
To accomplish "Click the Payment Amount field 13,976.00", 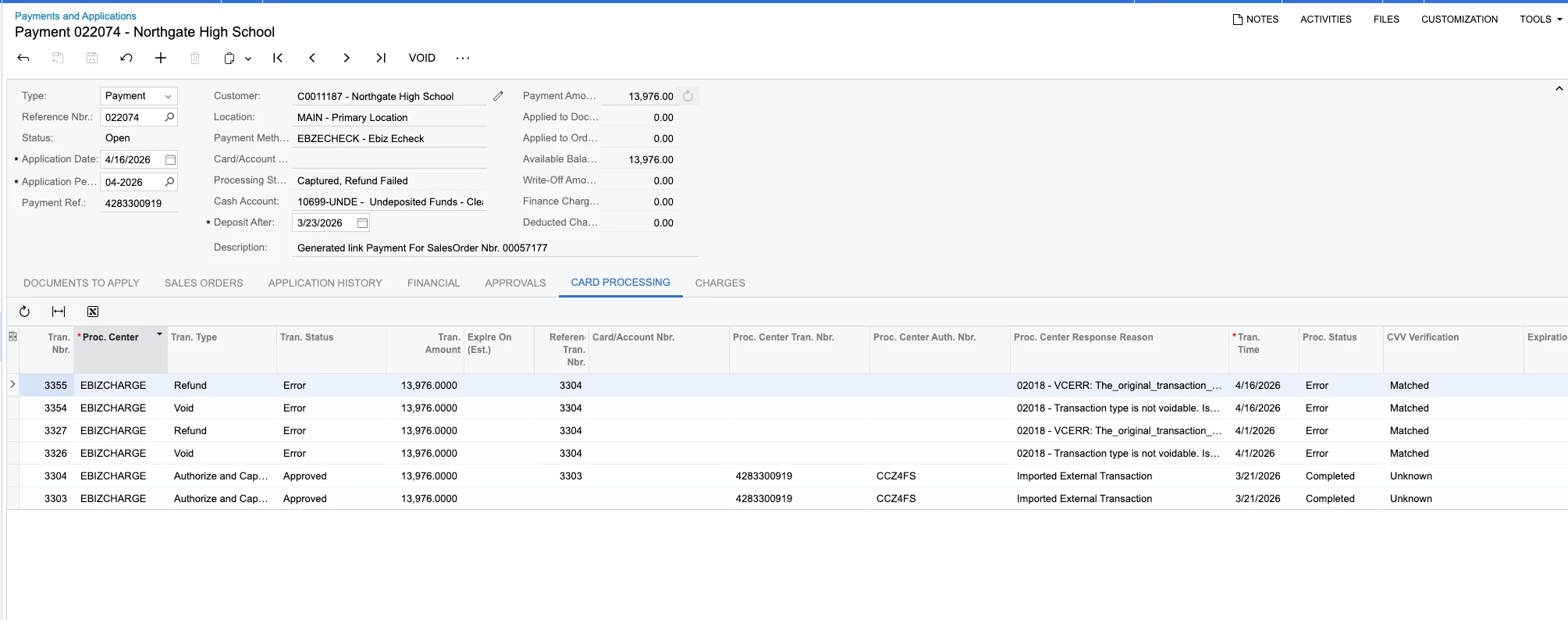I will coord(638,96).
